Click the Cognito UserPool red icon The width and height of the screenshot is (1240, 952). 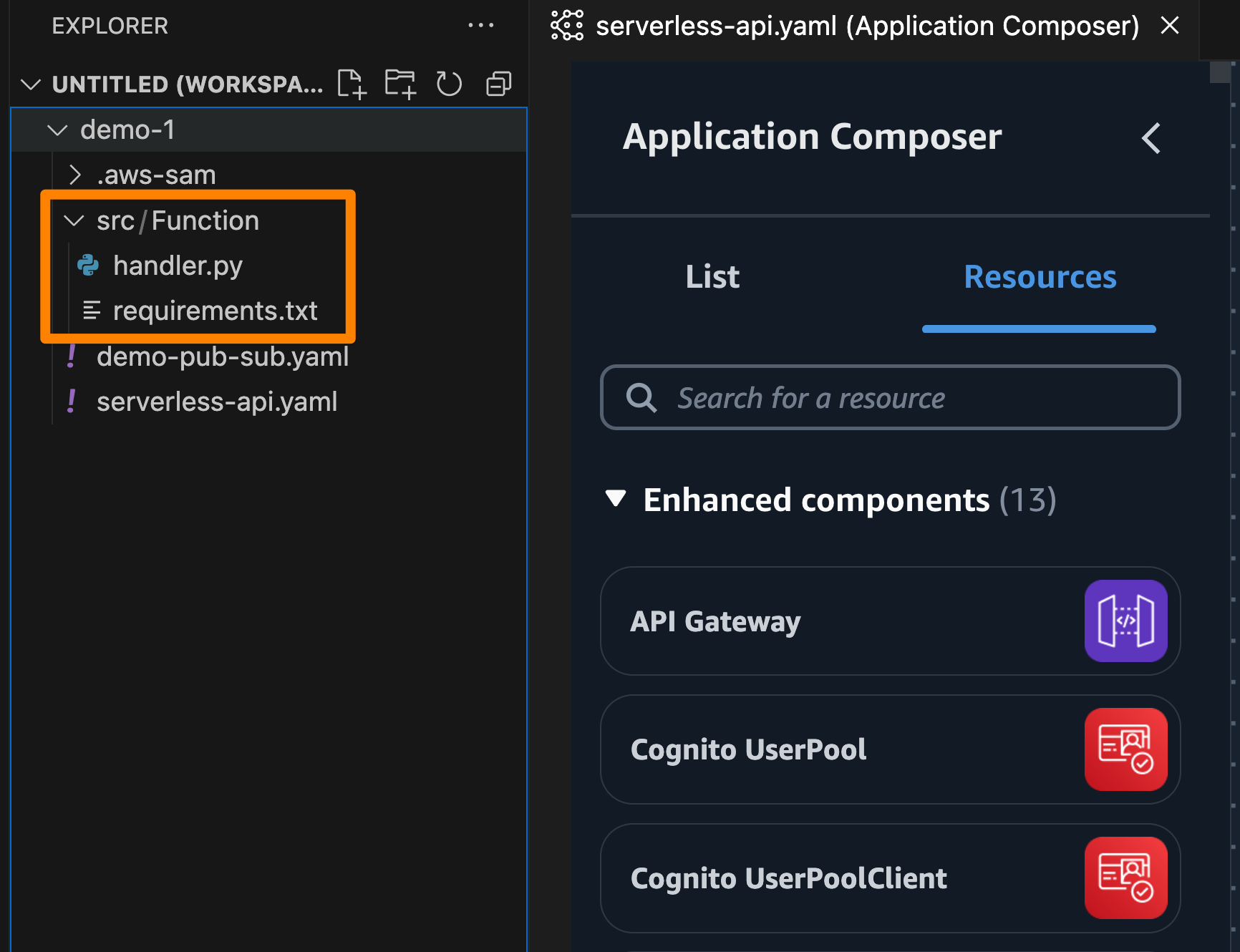point(1125,749)
